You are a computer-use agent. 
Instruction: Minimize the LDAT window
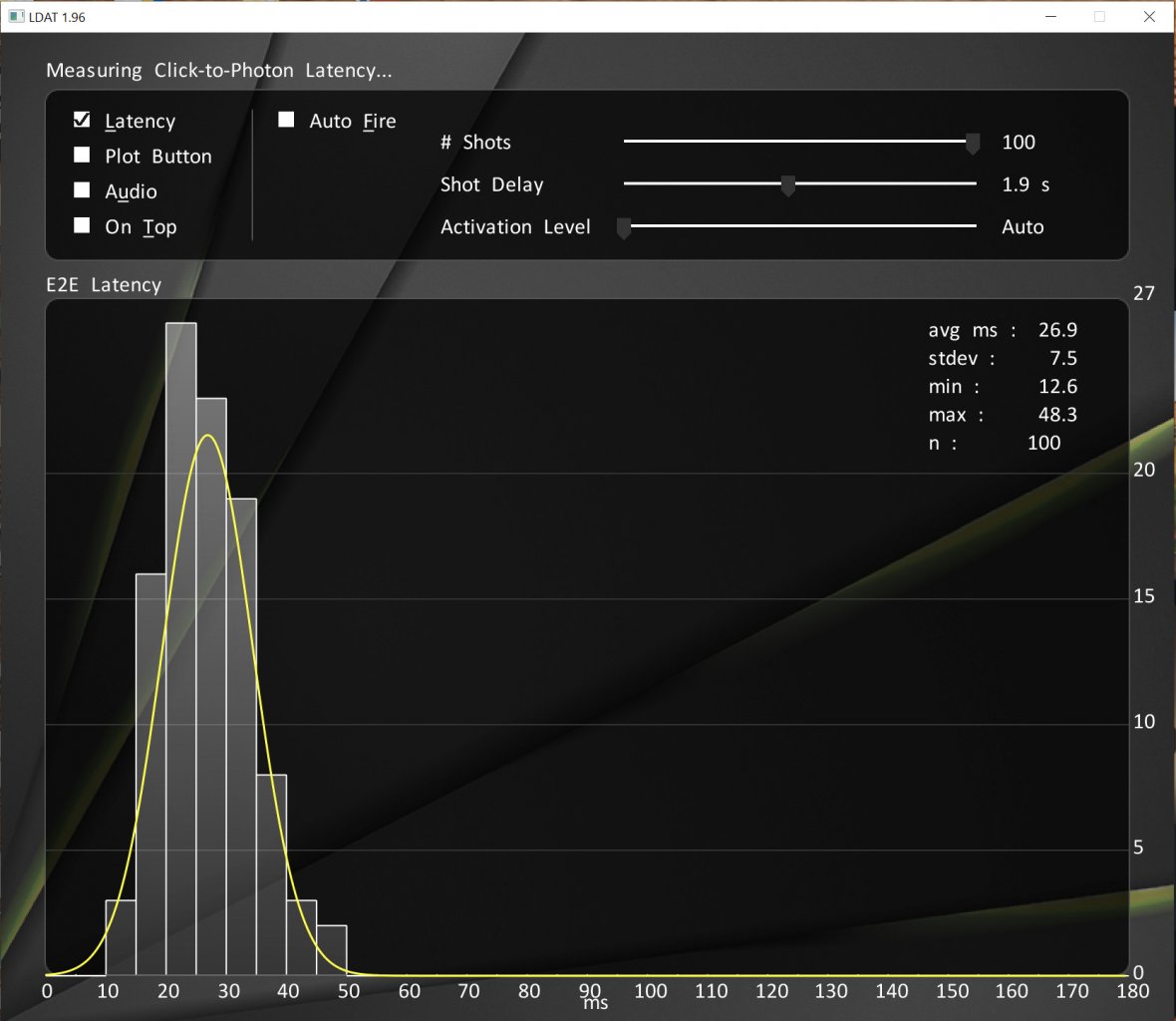(1050, 17)
